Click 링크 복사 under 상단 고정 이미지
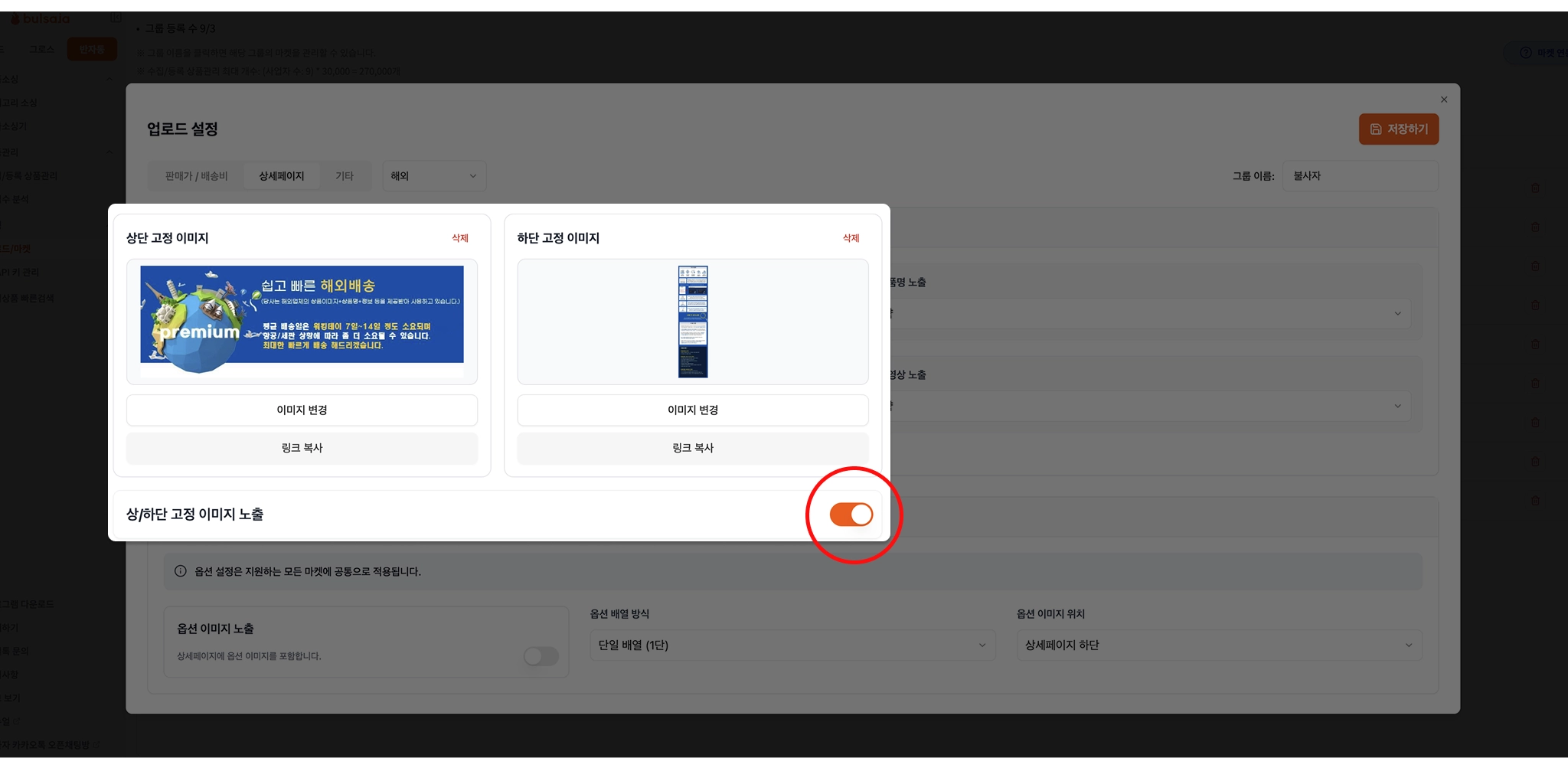Viewport: 1568px width, 758px height. [302, 448]
